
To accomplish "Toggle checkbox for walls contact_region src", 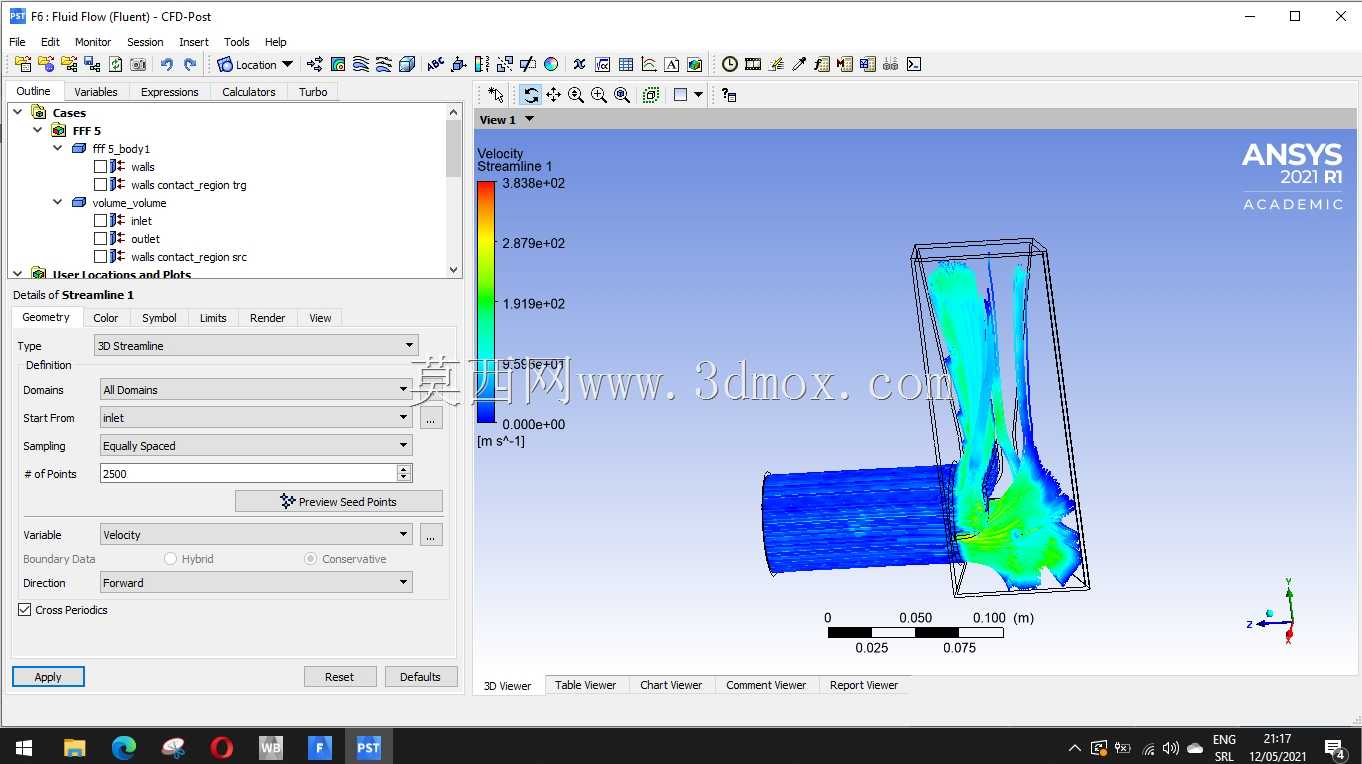I will [100, 257].
